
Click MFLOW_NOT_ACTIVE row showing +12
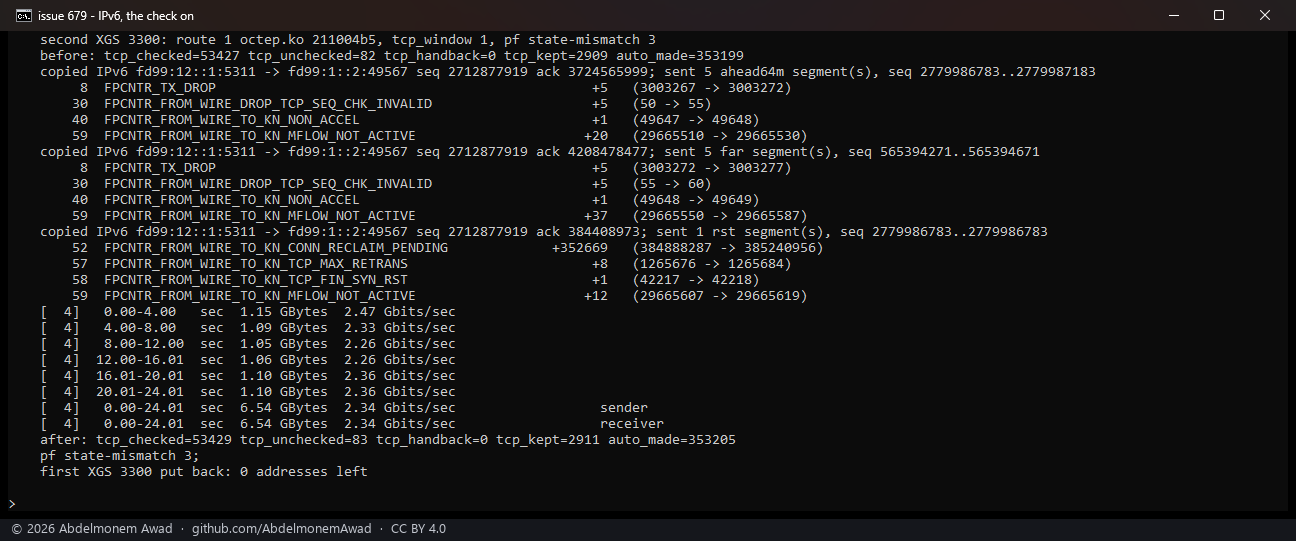pos(440,296)
